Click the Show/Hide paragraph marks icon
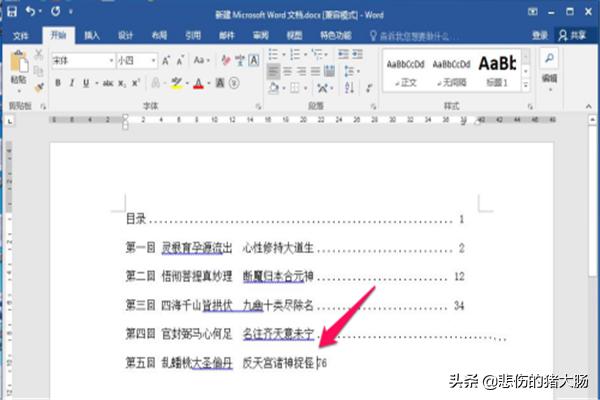The width and height of the screenshot is (600, 400). pos(369,88)
